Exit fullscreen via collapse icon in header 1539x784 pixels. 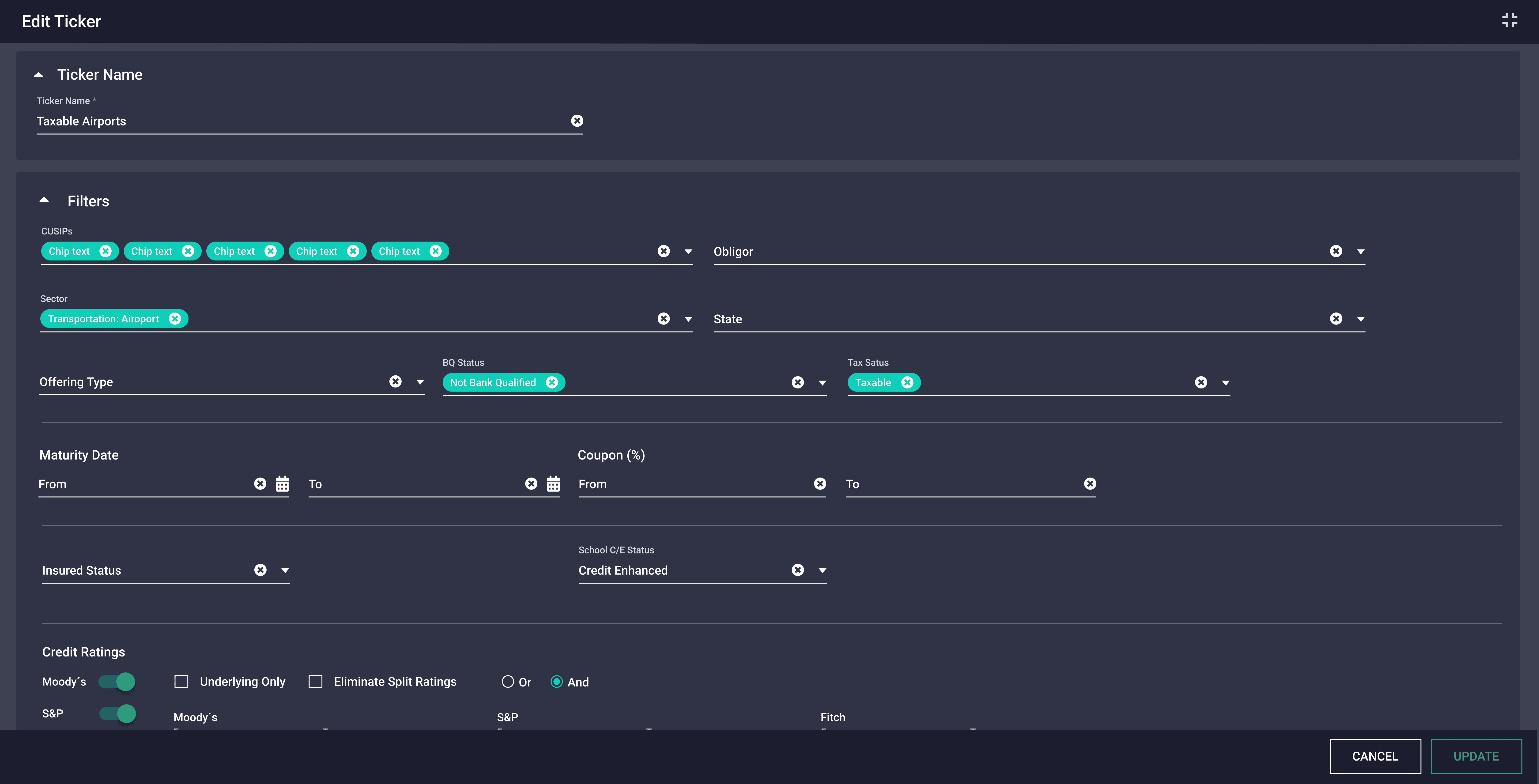point(1509,20)
